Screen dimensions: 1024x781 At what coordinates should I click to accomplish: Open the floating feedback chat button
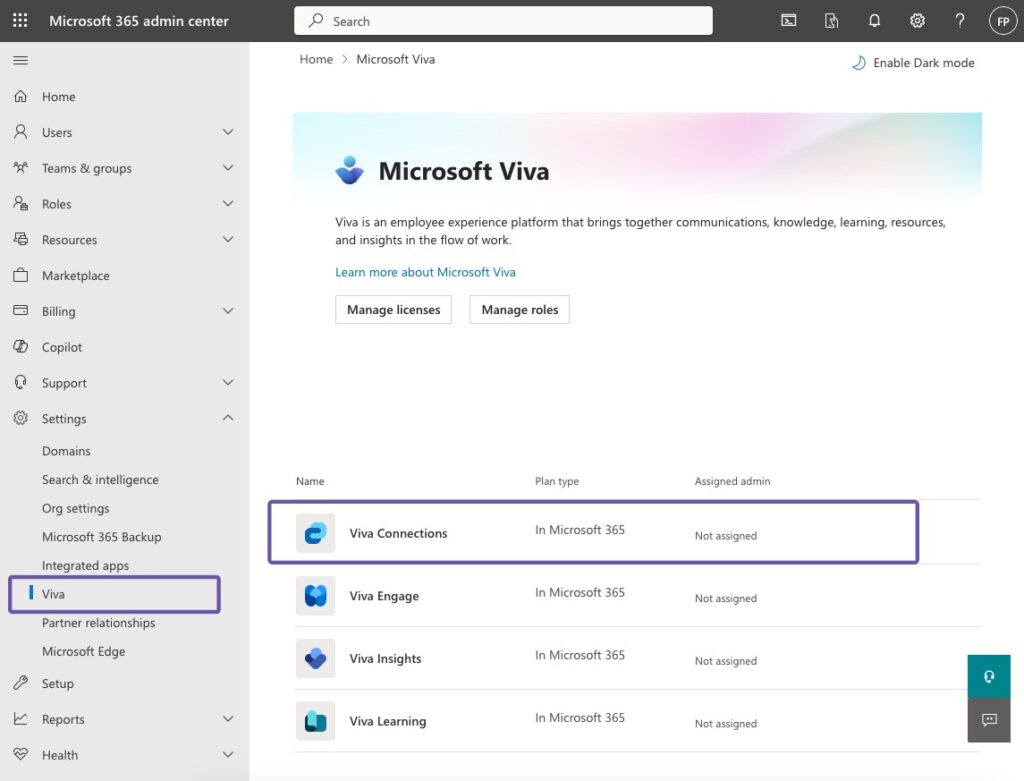(989, 720)
